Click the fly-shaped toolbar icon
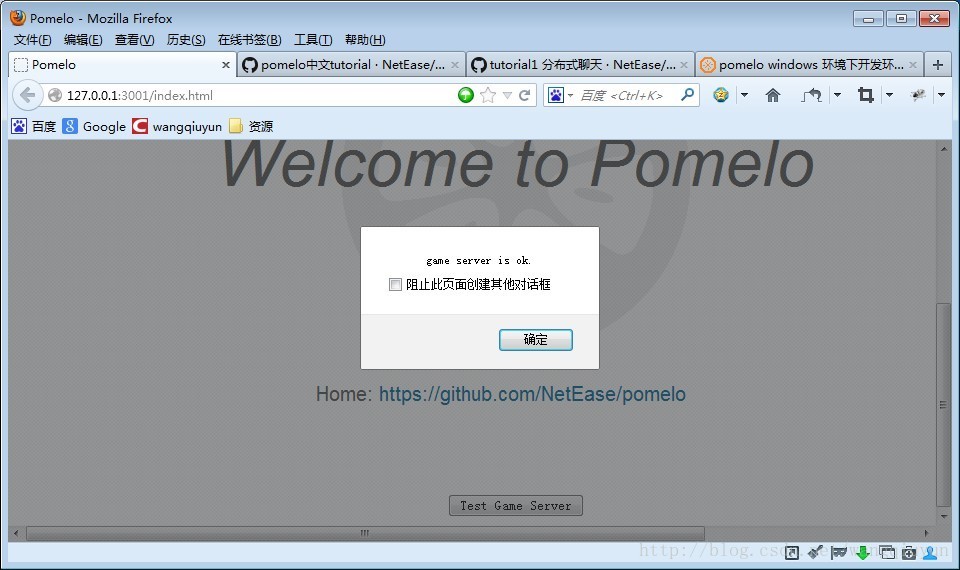 [918, 95]
